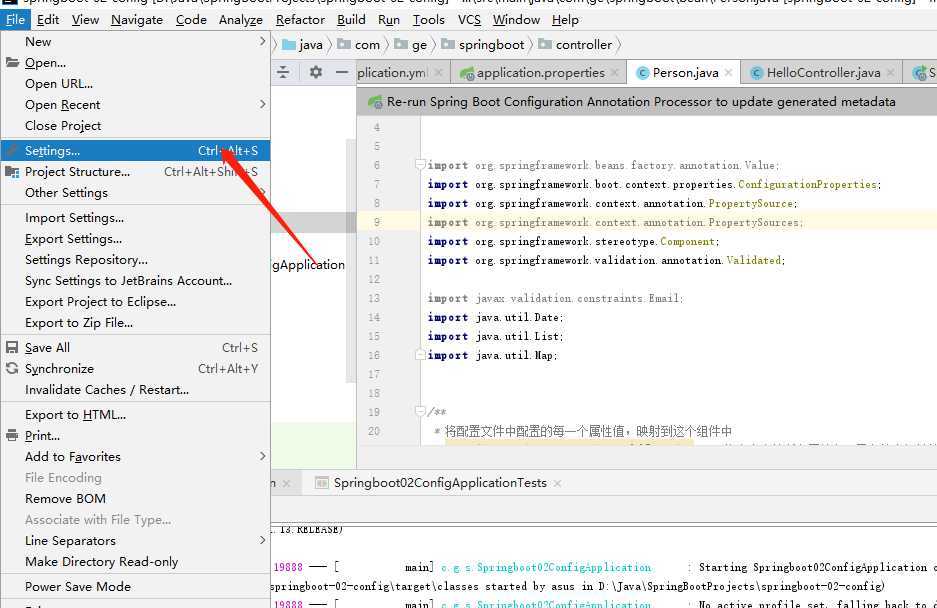
Task: Click the Print printer icon
Action: click(12, 435)
